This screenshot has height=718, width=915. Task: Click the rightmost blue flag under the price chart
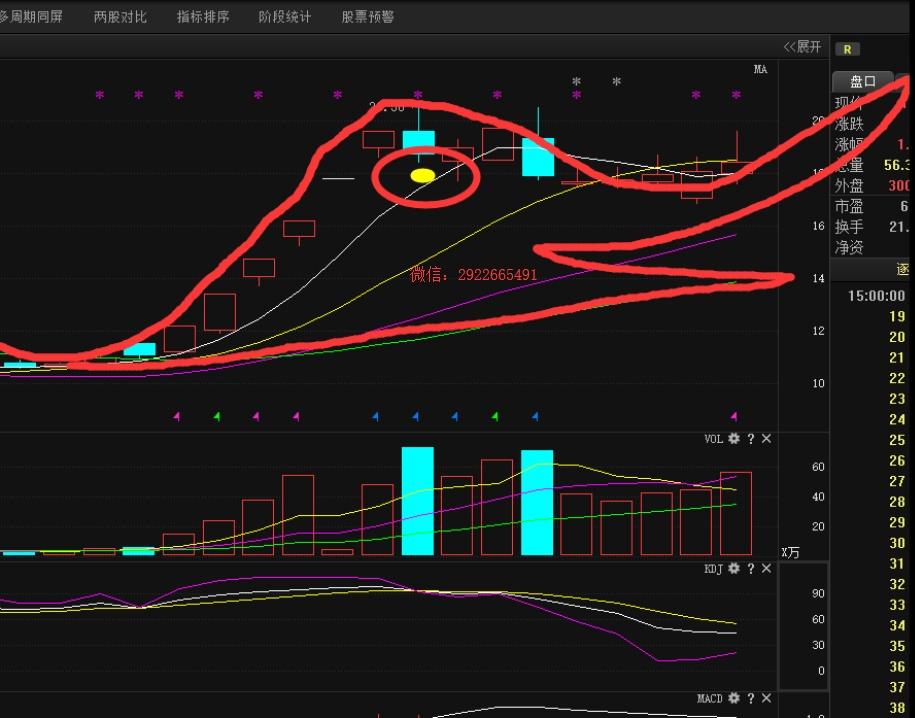pos(535,416)
